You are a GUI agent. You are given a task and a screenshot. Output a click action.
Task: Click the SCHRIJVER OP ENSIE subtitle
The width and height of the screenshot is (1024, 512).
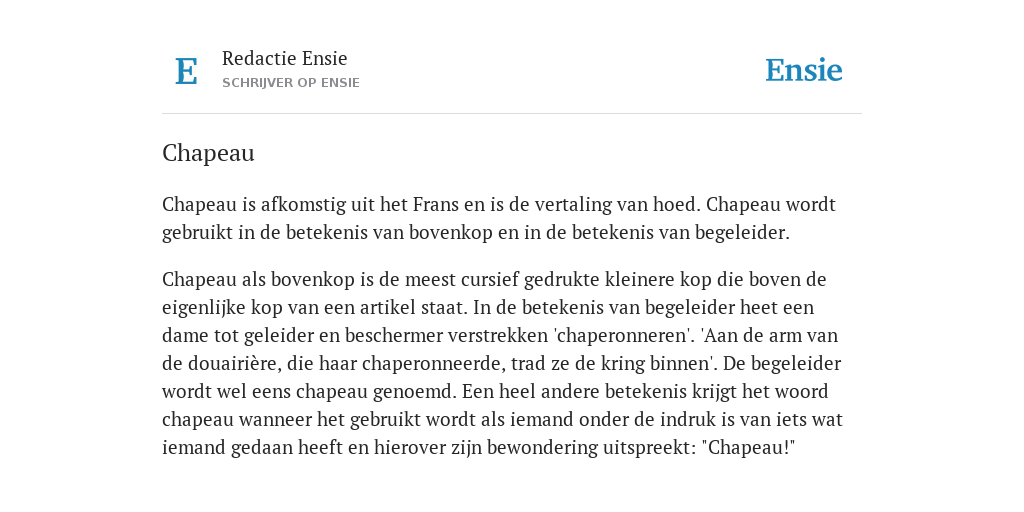[291, 83]
